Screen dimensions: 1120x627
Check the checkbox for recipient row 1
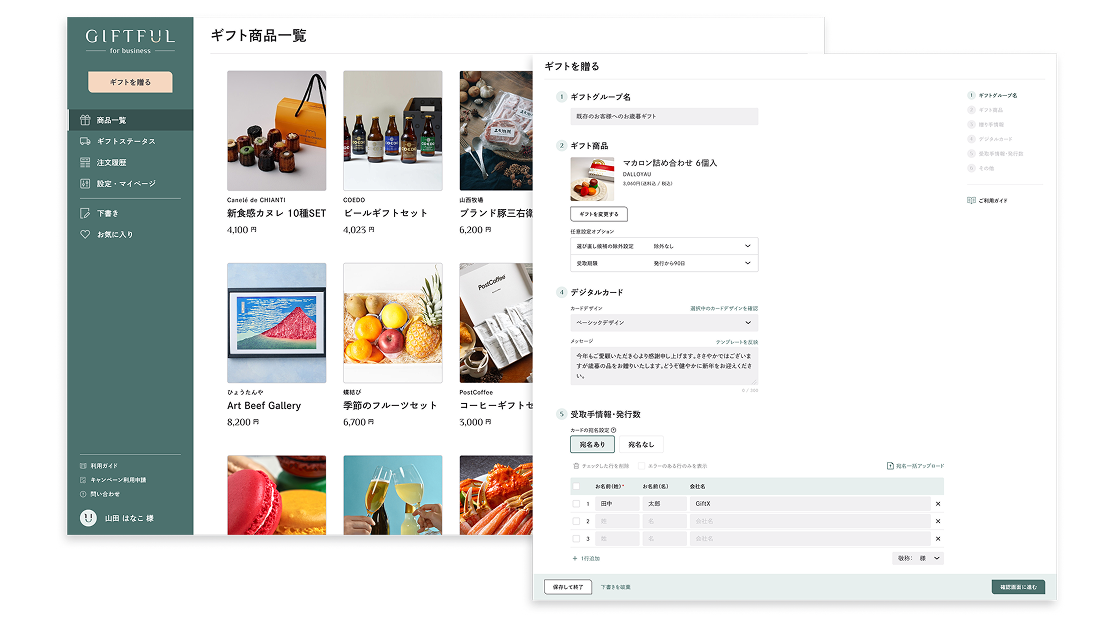[576, 504]
